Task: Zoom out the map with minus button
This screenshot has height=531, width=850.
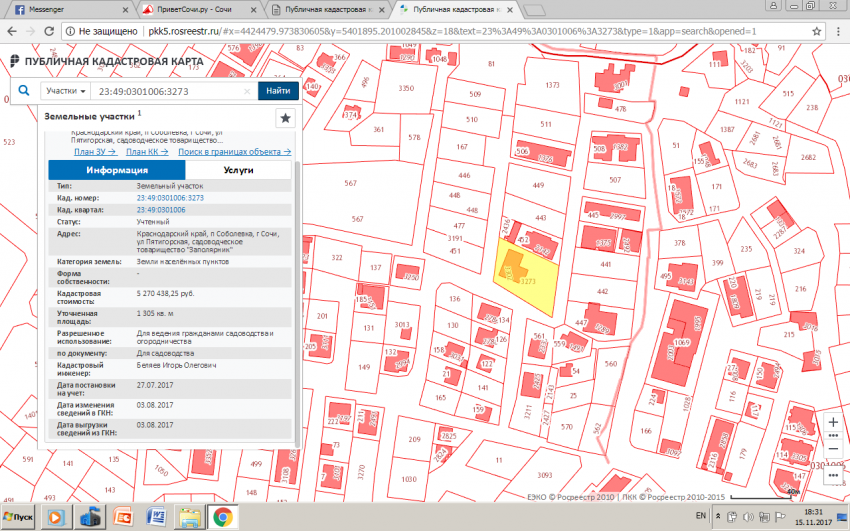Action: (x=833, y=447)
